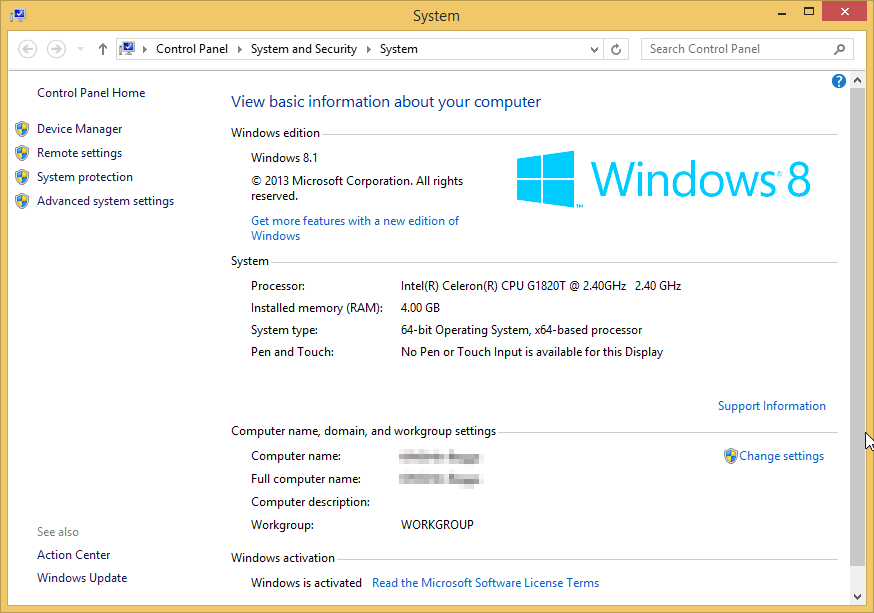This screenshot has height=613, width=874.
Task: Open System protection link
Action: pyautogui.click(x=85, y=177)
